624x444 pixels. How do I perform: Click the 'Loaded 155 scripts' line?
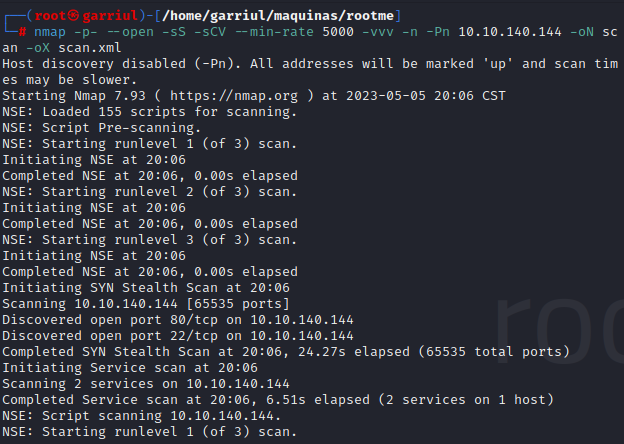click(150, 112)
